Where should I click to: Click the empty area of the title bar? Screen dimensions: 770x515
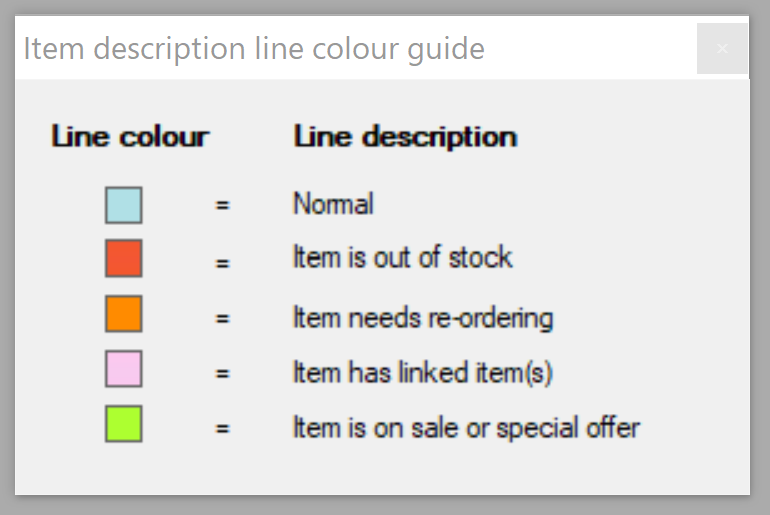click(590, 48)
